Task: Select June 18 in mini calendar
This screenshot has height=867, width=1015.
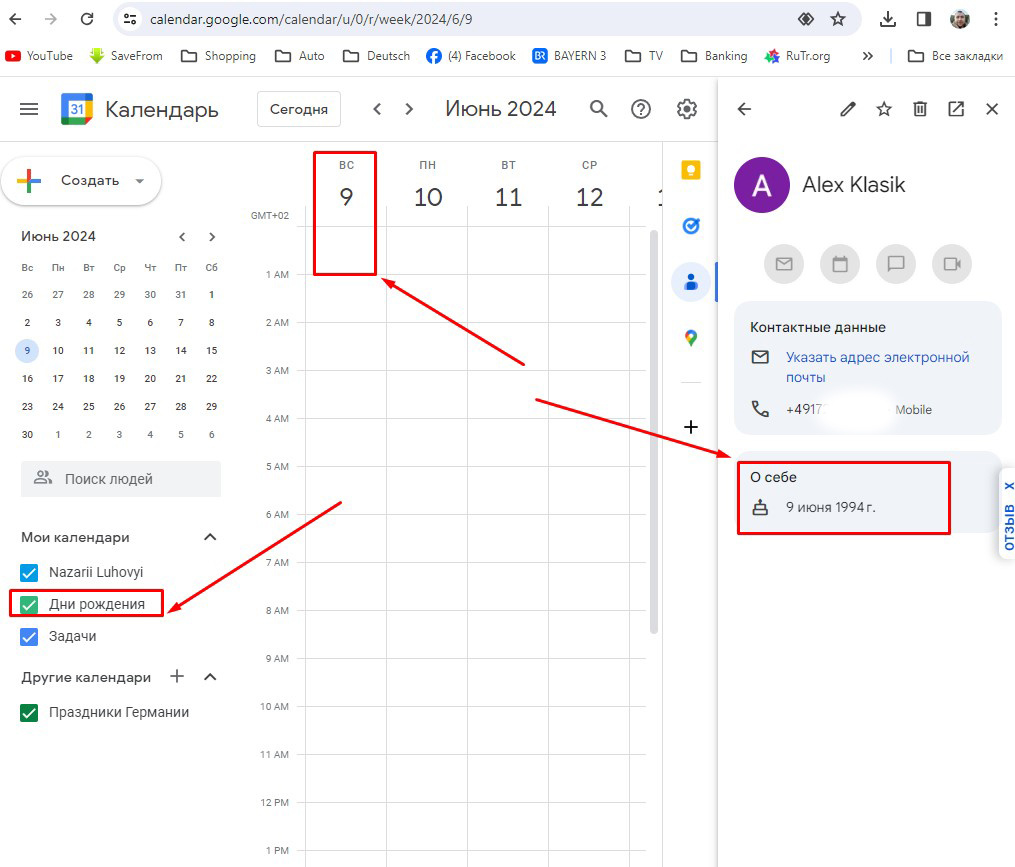Action: coord(89,378)
